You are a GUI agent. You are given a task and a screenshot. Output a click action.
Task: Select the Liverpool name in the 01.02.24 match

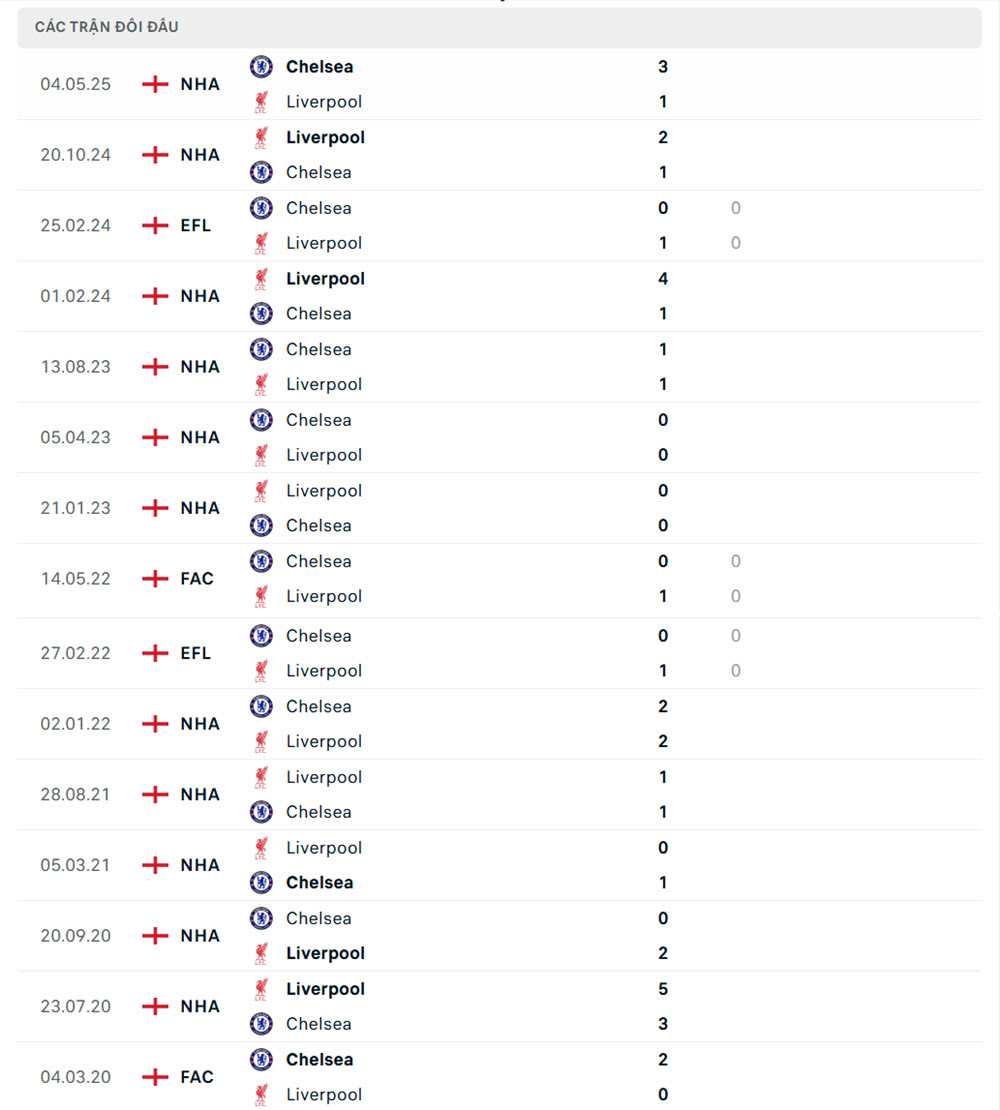click(x=325, y=279)
